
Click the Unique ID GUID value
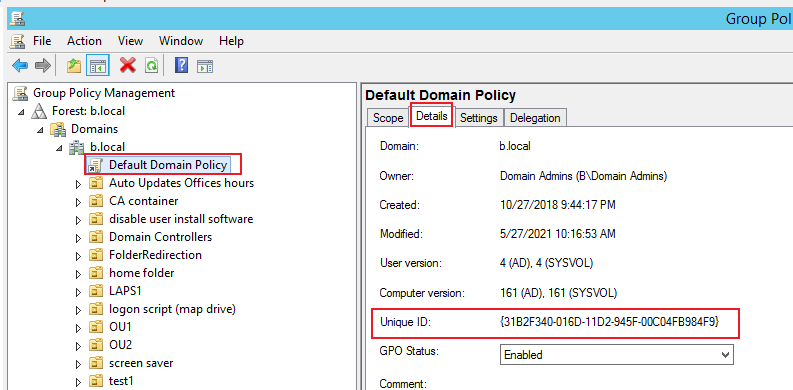609,321
